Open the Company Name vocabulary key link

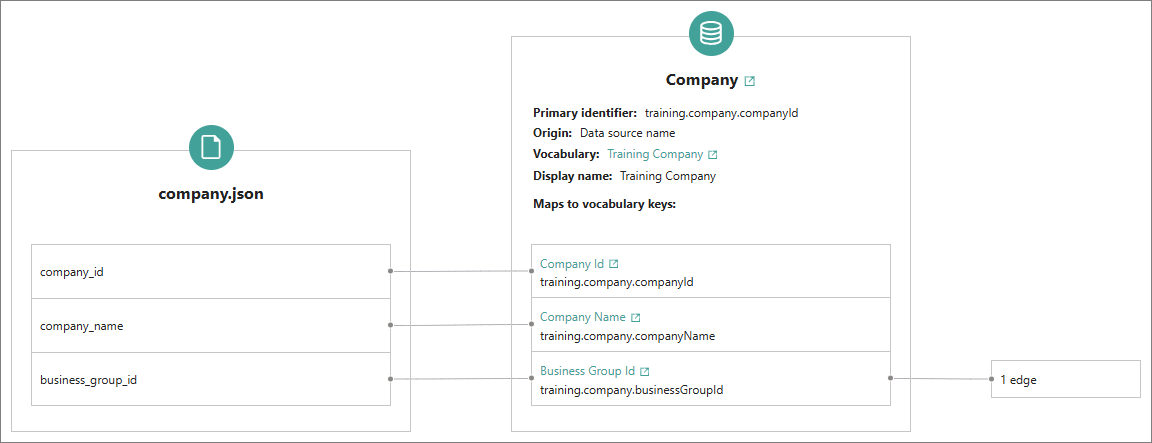tap(583, 317)
